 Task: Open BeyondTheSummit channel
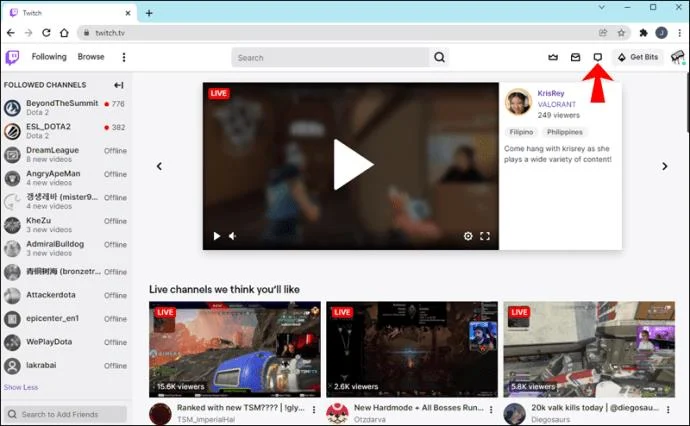[65, 107]
